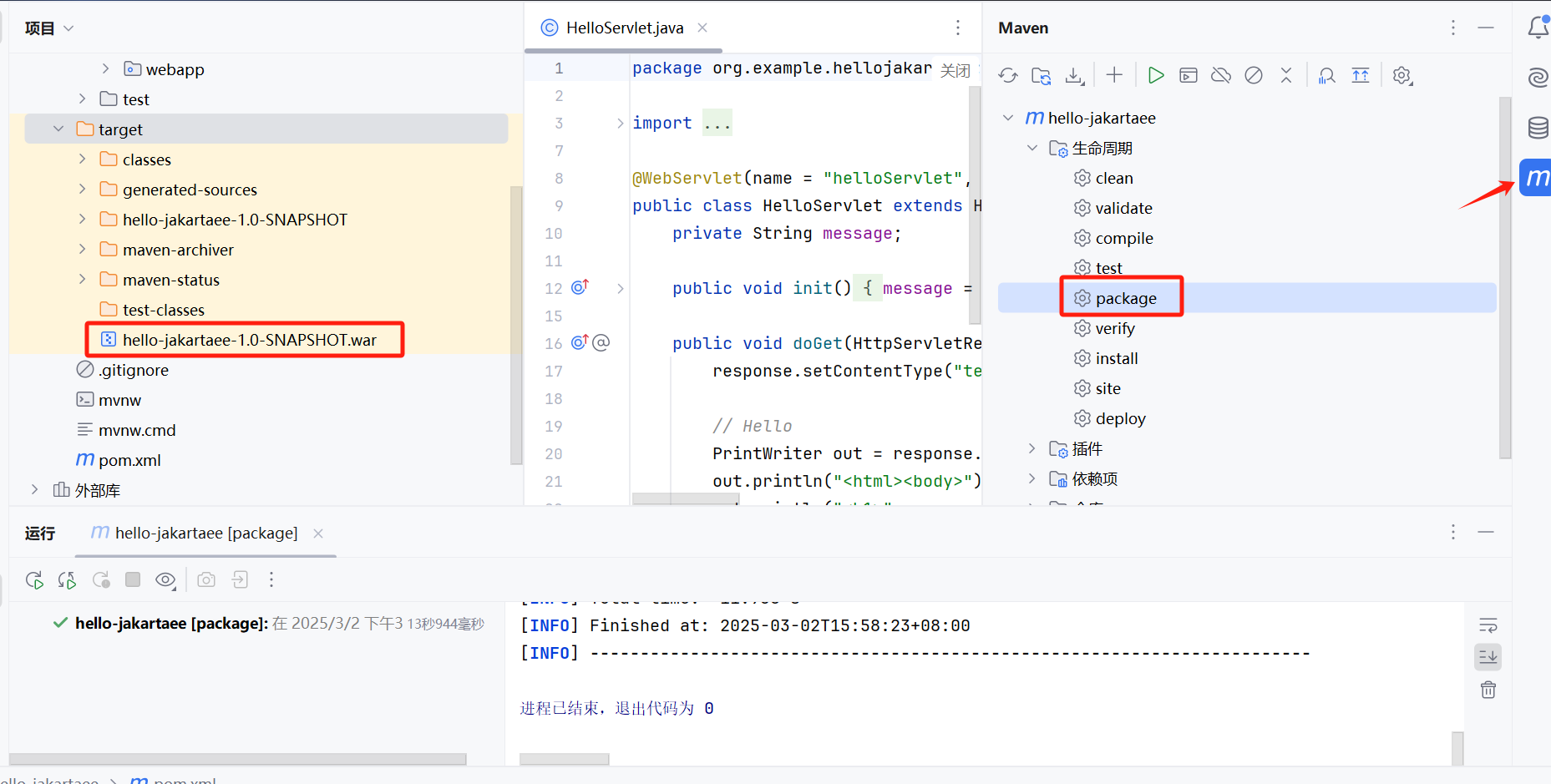Open the Maven dependency analyzer icon

pyautogui.click(x=1326, y=76)
